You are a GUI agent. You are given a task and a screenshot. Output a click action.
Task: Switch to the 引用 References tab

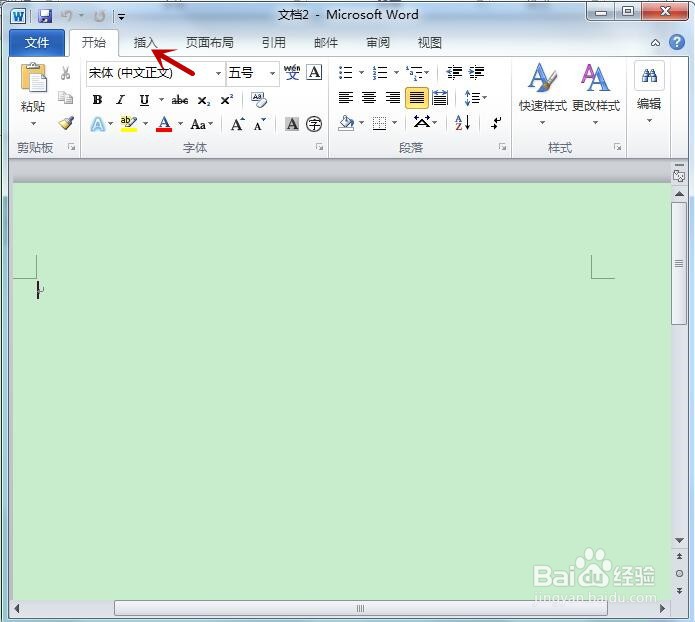tap(273, 43)
